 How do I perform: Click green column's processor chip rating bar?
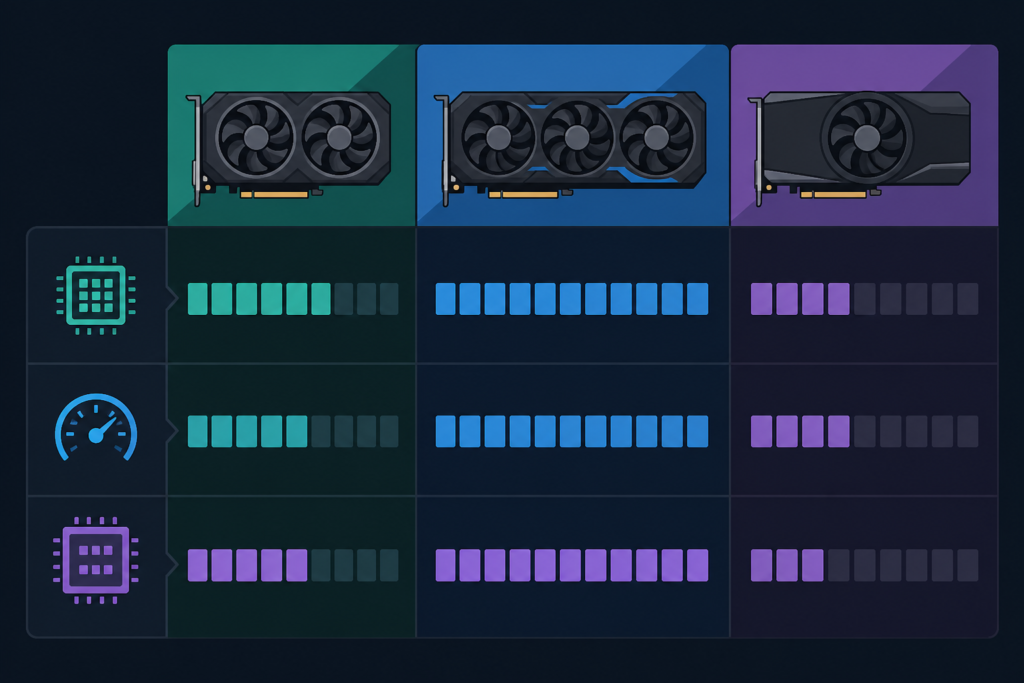293,299
